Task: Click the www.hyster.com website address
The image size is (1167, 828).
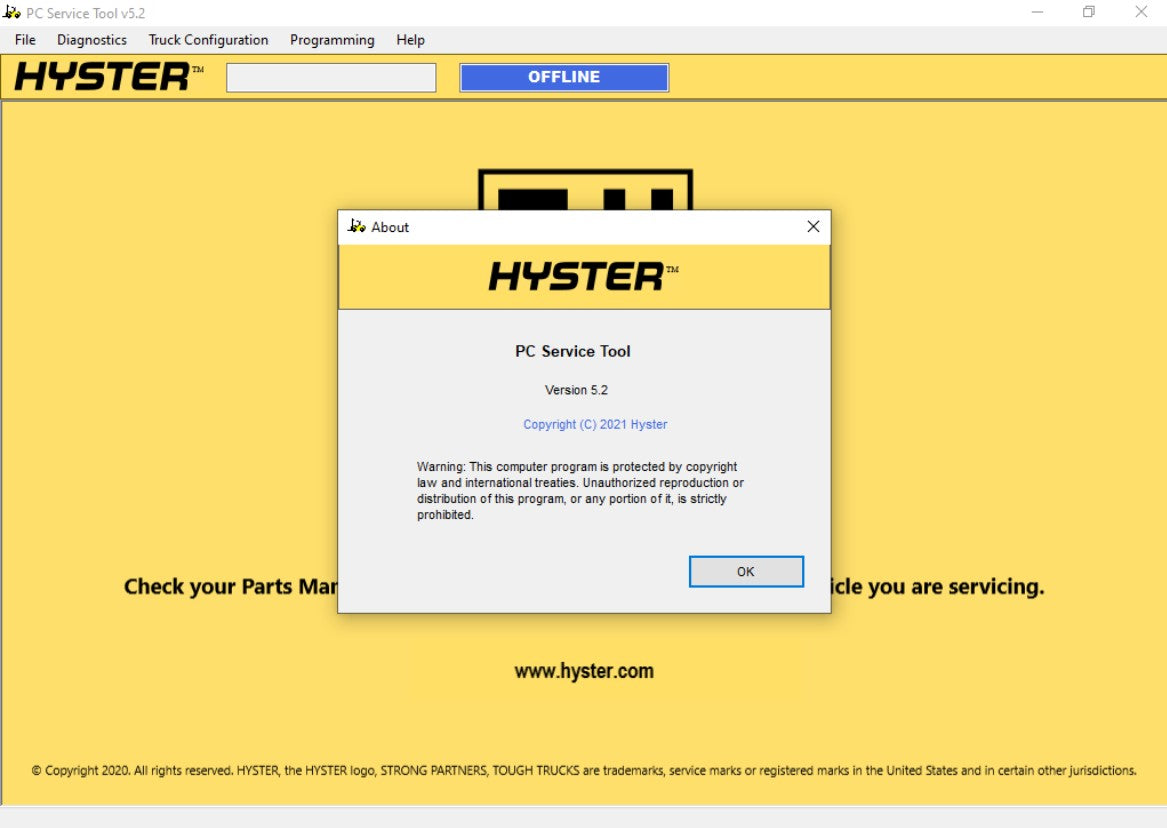Action: [585, 671]
